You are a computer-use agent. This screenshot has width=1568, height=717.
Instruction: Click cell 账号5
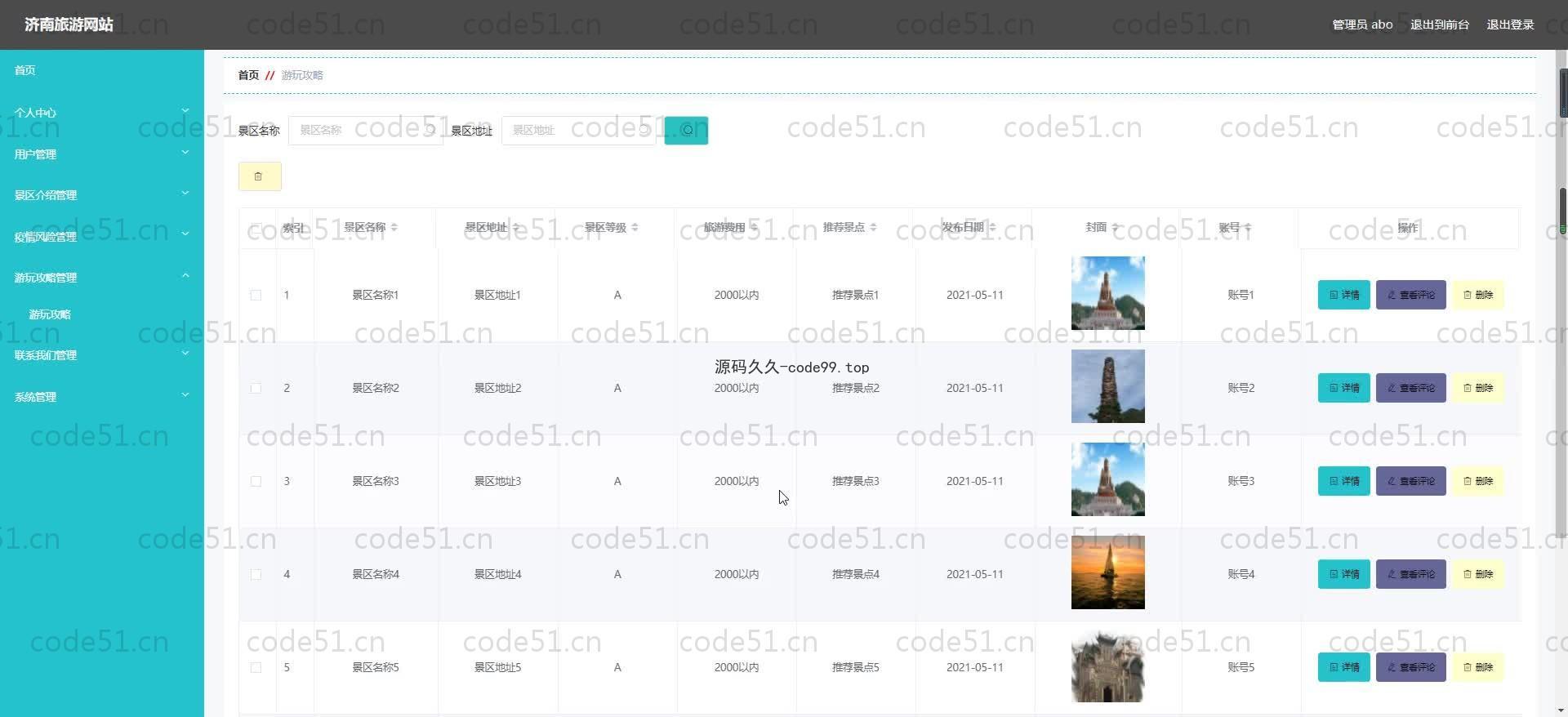[x=1241, y=667]
